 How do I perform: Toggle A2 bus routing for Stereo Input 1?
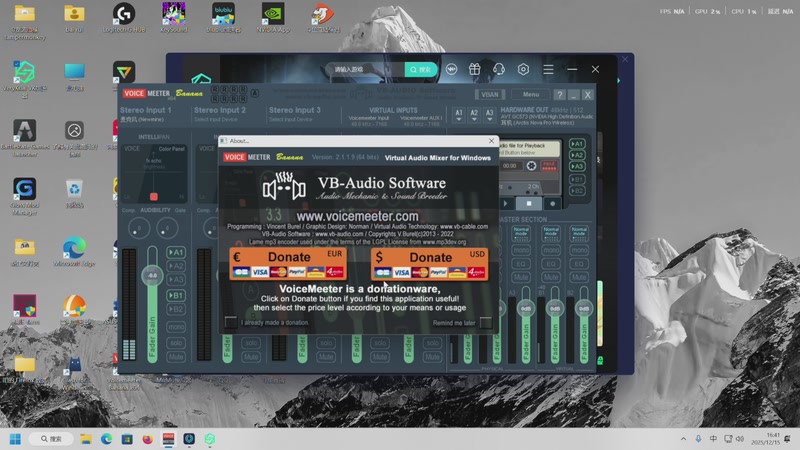pyautogui.click(x=176, y=266)
